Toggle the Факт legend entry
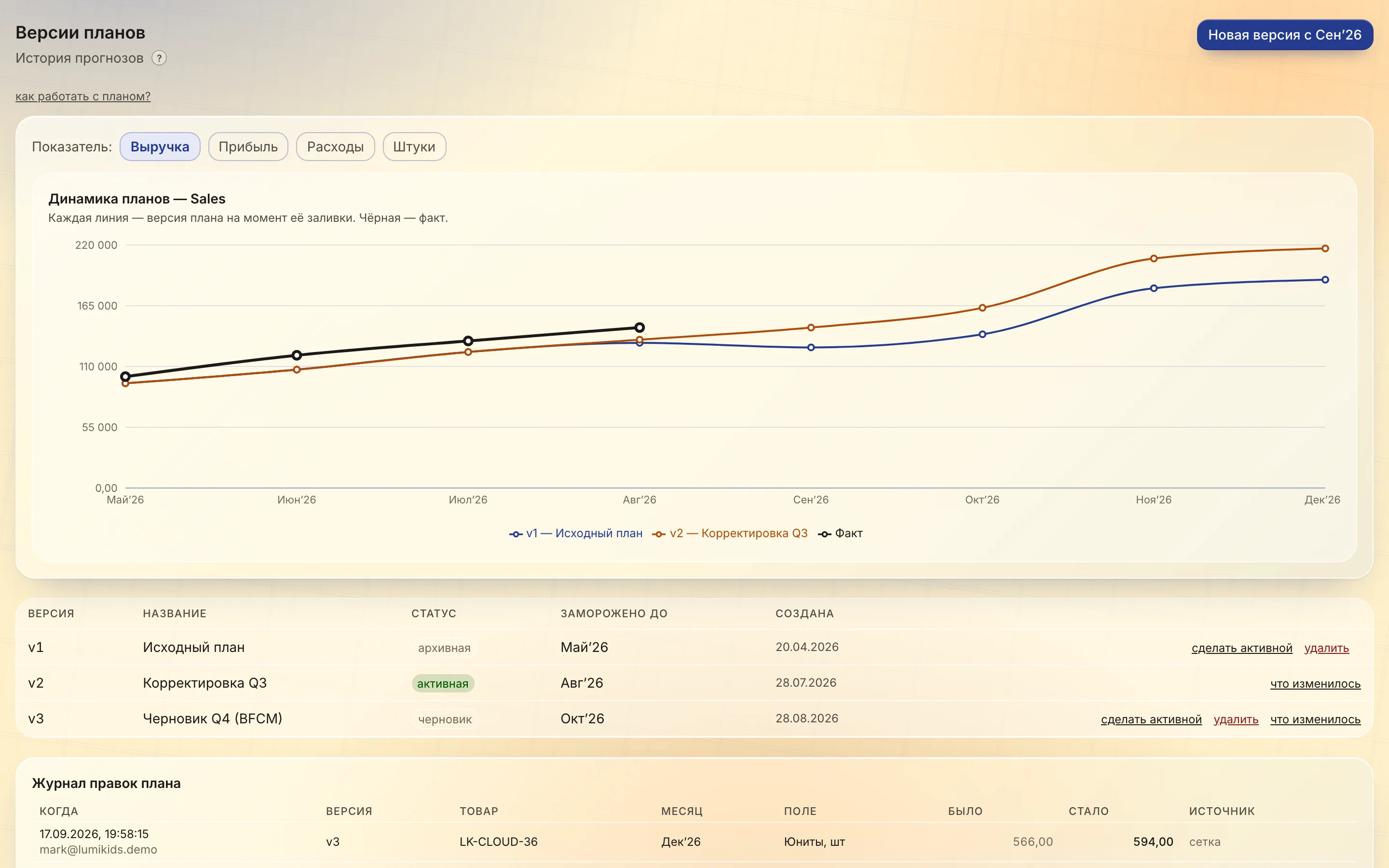This screenshot has width=1389, height=868. [x=840, y=533]
